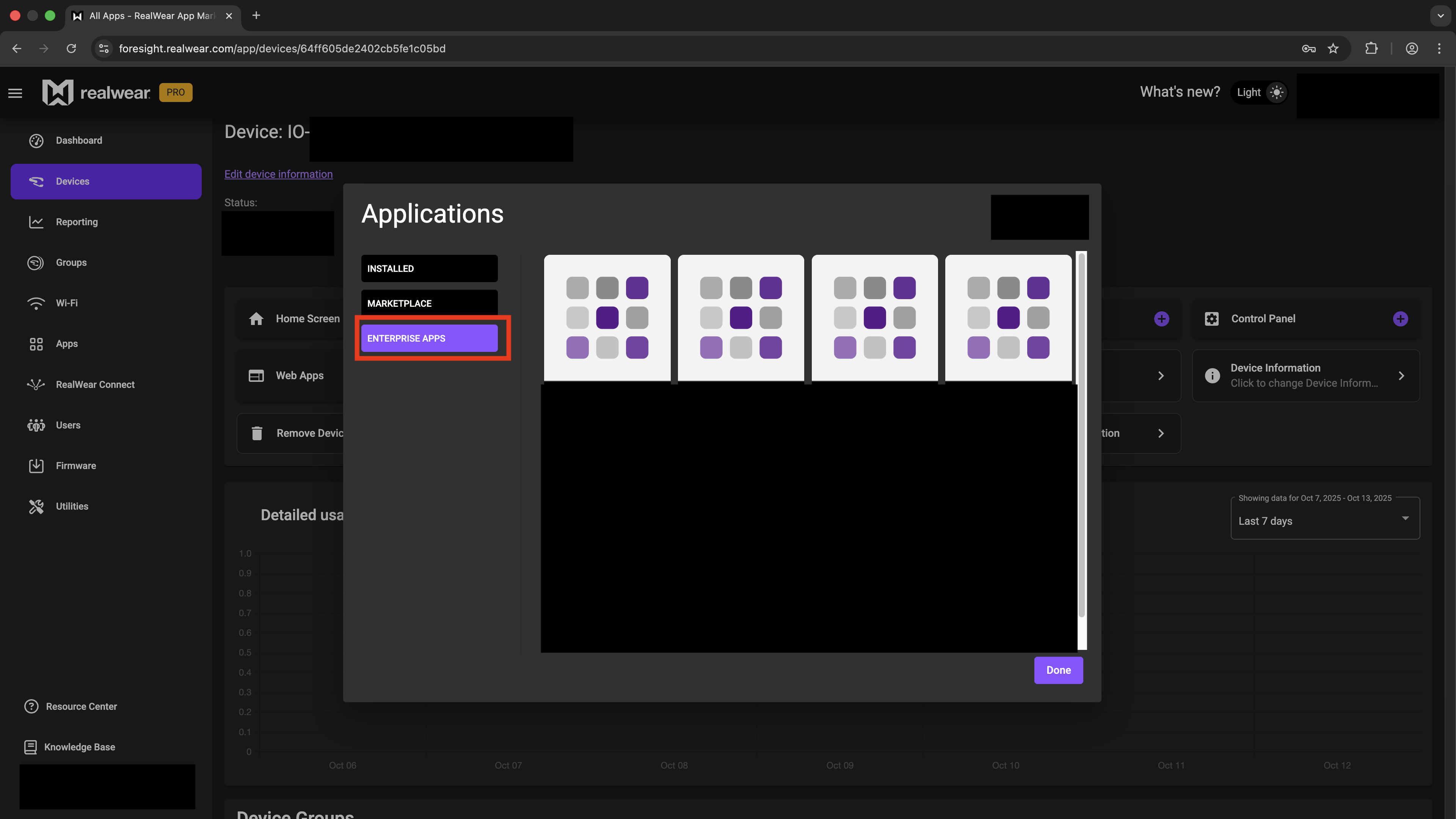Open browser extensions puzzle icon
The width and height of the screenshot is (1456, 819).
[1371, 49]
